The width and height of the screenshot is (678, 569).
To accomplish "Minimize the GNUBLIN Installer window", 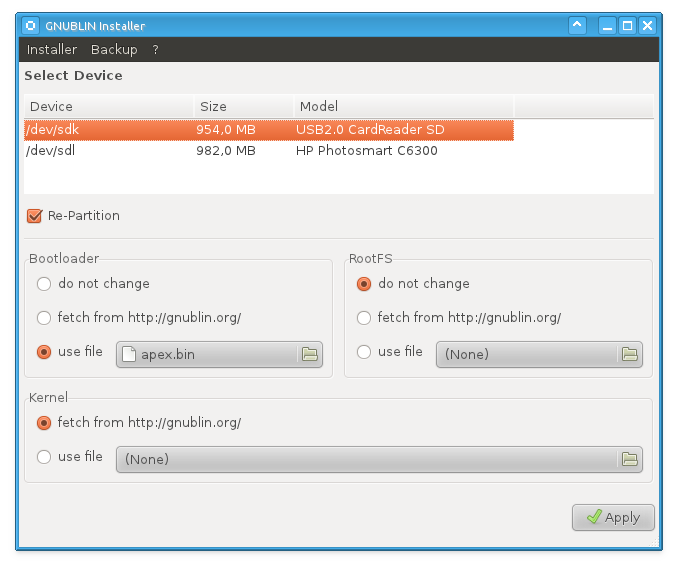I will coord(607,26).
